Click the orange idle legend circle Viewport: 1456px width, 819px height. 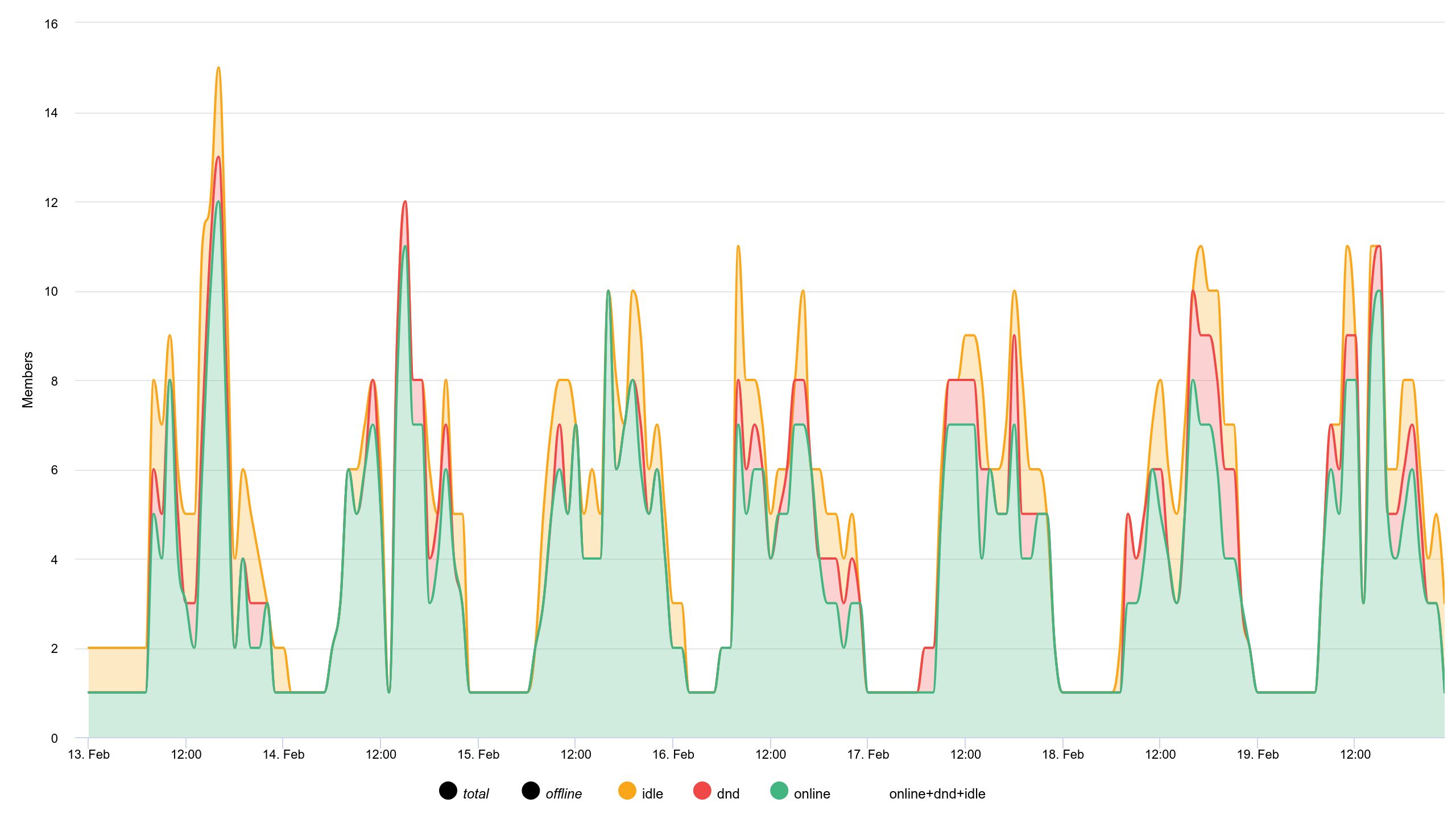click(x=627, y=791)
